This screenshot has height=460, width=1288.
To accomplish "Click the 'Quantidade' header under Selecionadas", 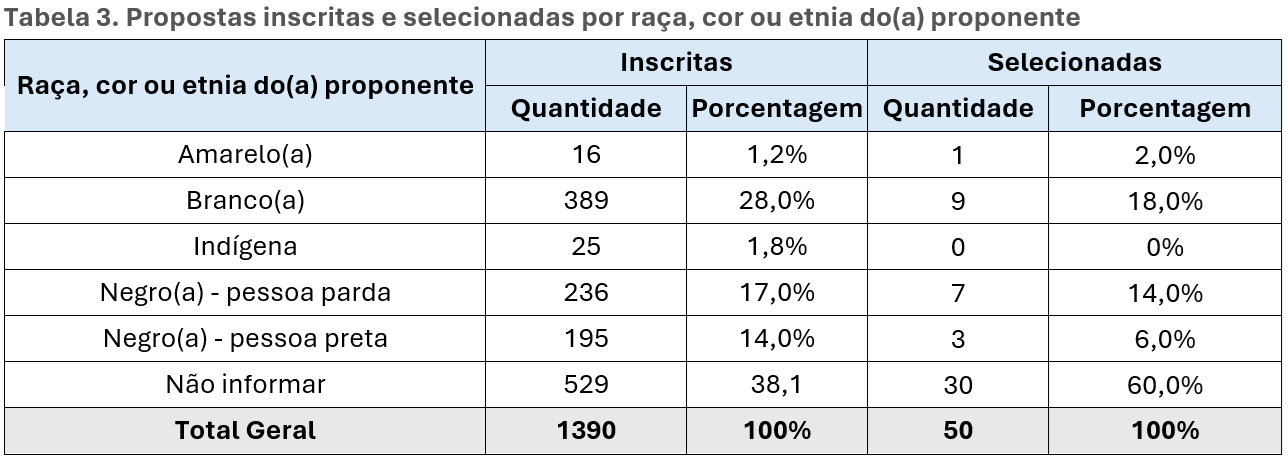I will coord(958,109).
